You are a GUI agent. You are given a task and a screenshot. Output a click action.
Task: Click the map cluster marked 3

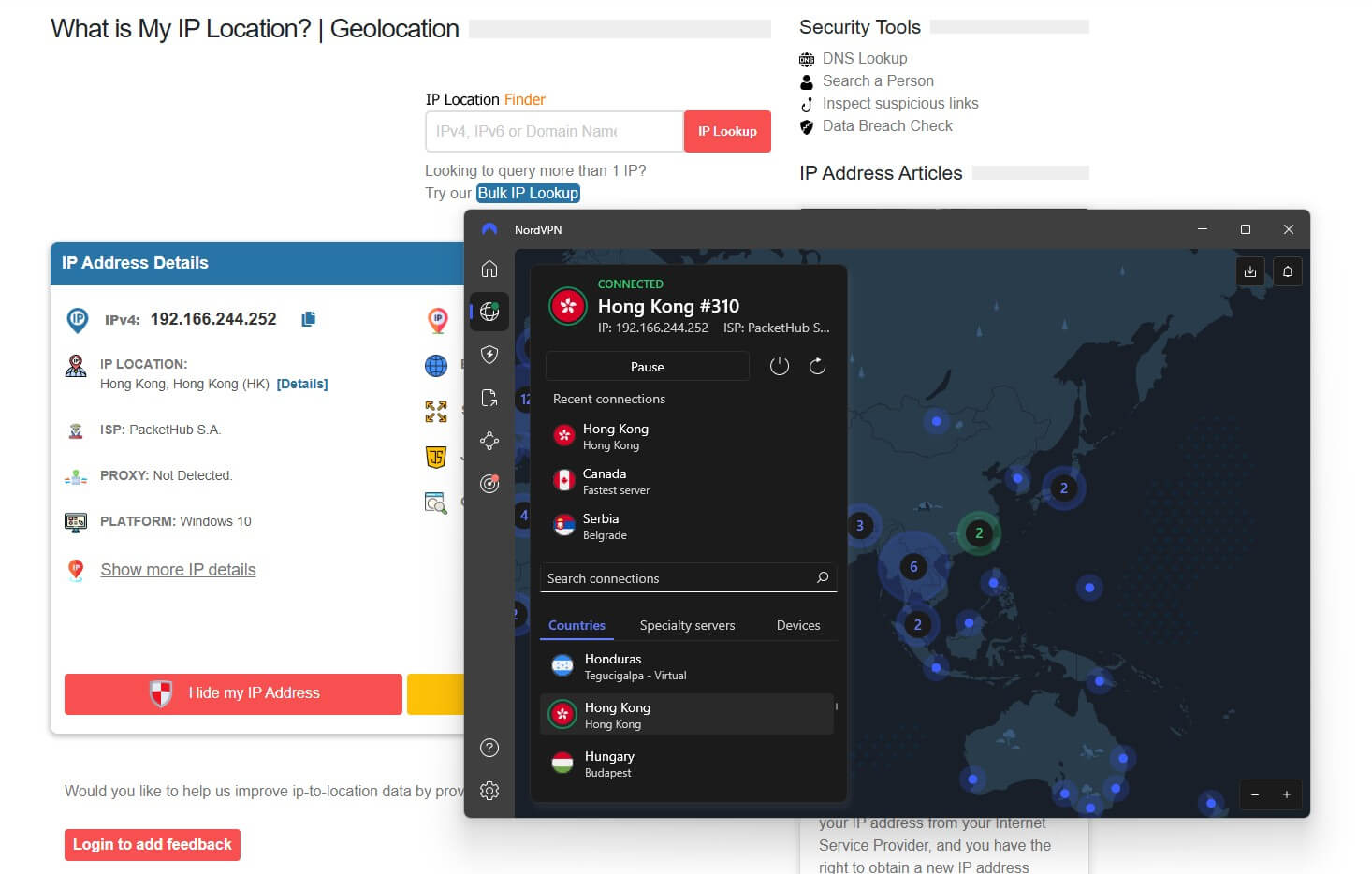pyautogui.click(x=859, y=526)
